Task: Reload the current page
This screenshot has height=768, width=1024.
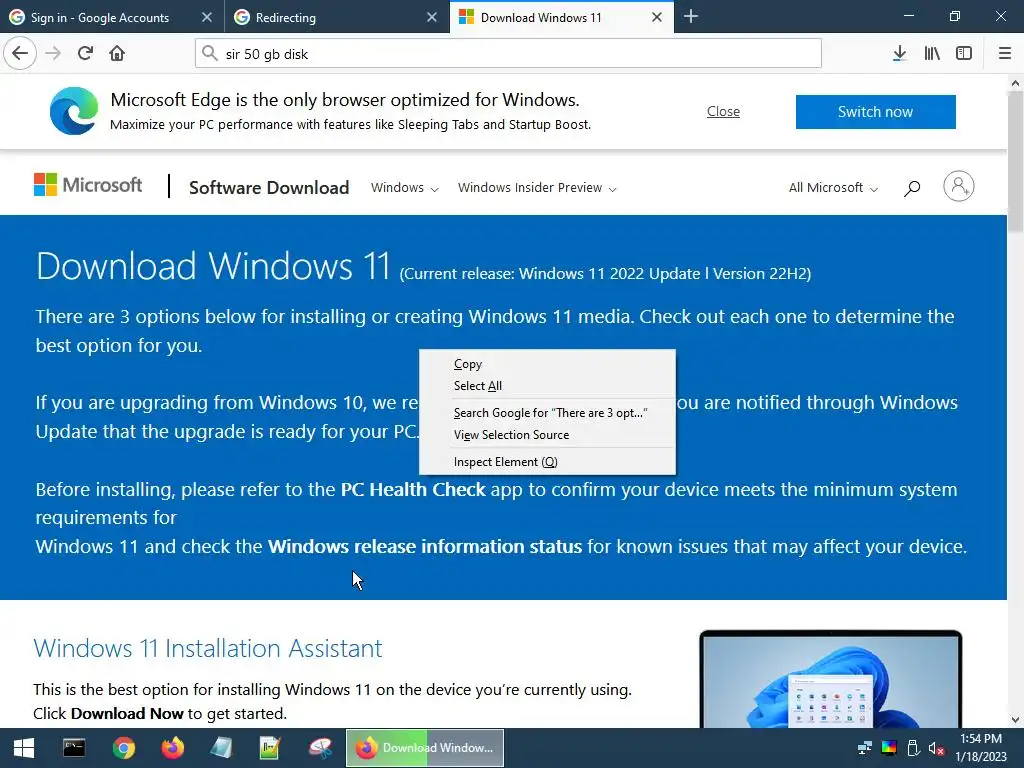Action: pyautogui.click(x=85, y=53)
